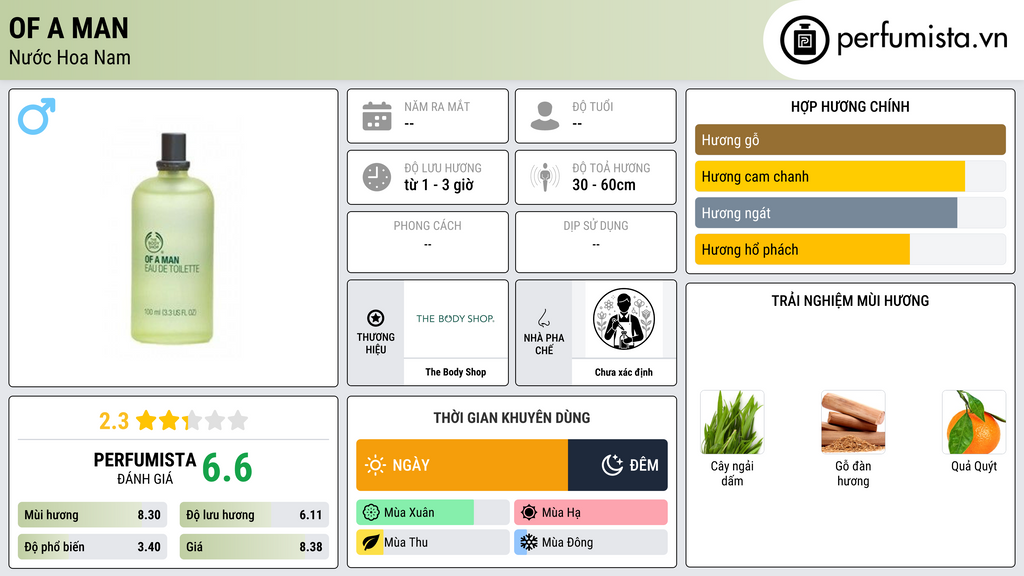The height and width of the screenshot is (576, 1024).
Task: Click the Gỗ đàn hương note image
Action: [x=853, y=422]
